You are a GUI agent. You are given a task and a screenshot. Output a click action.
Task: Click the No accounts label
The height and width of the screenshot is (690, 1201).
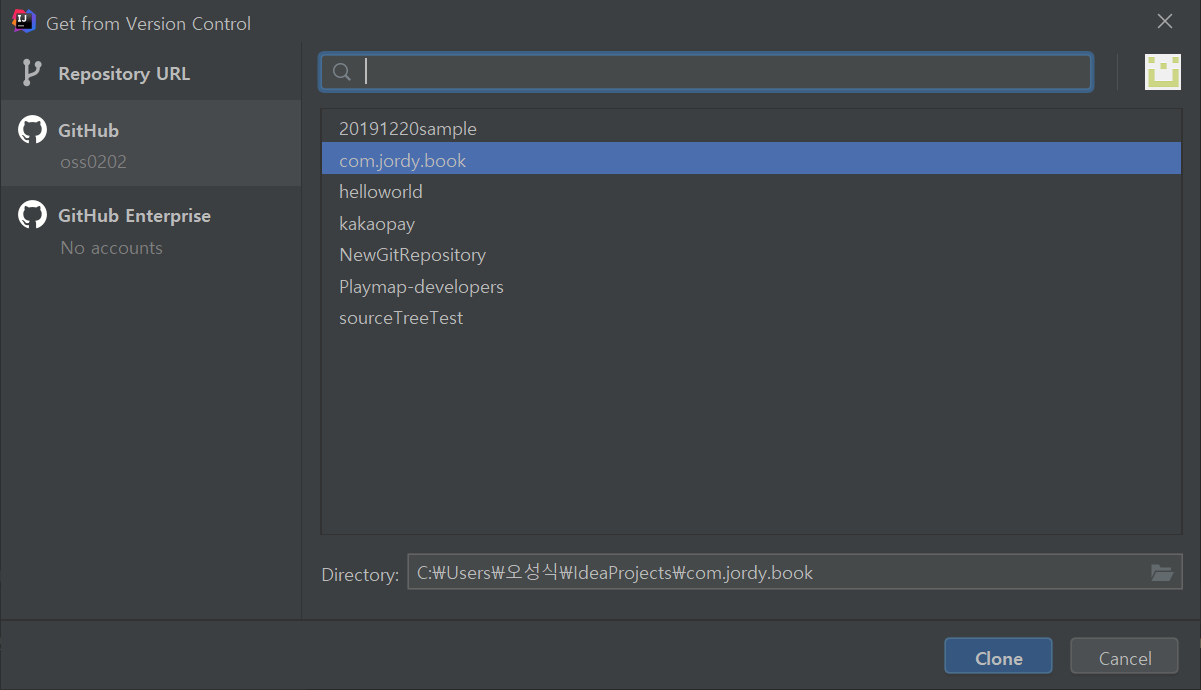(111, 247)
